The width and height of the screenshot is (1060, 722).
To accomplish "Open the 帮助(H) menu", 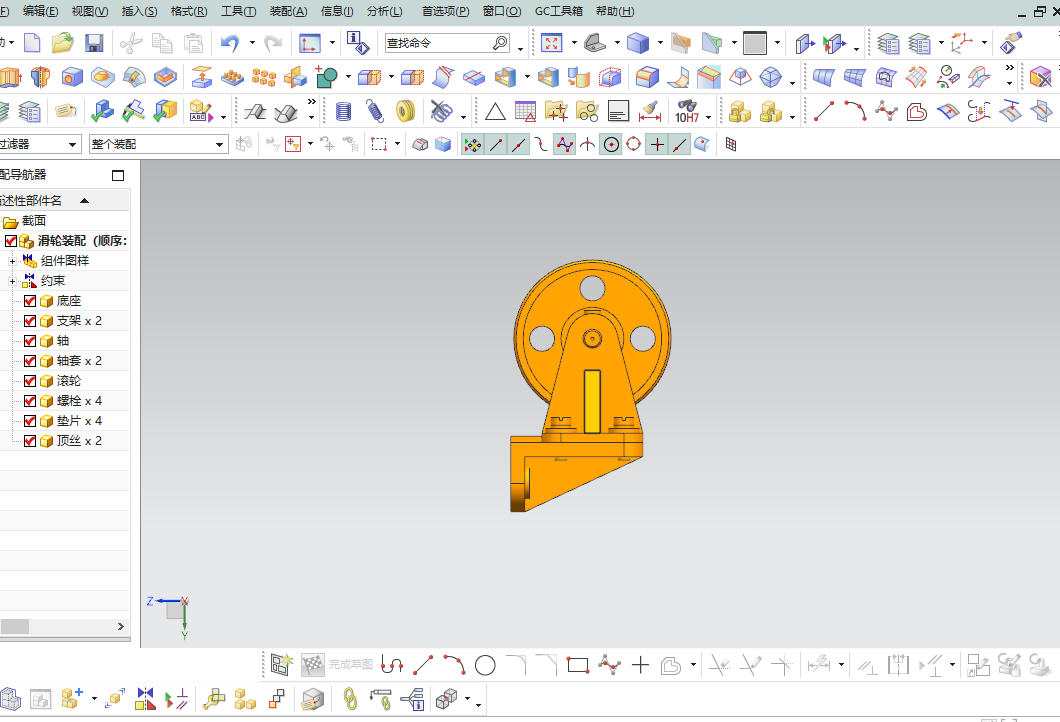I will point(615,11).
